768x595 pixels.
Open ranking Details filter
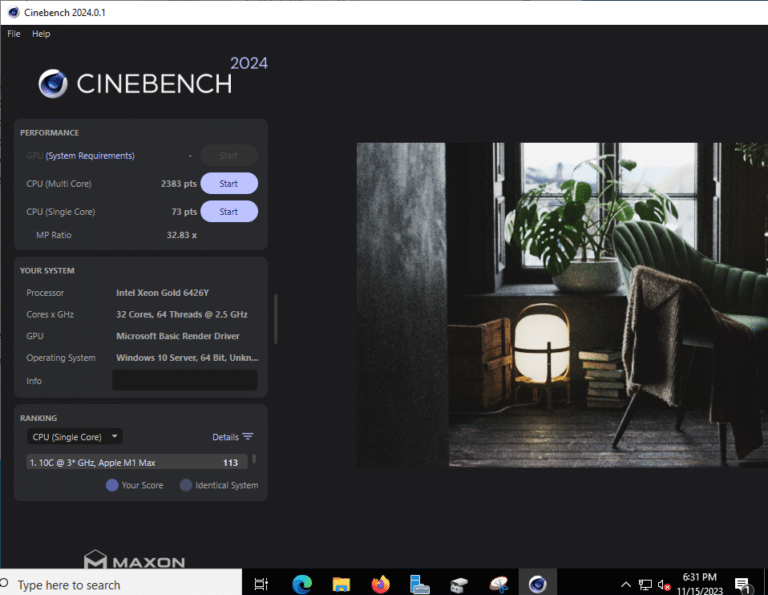click(x=233, y=437)
